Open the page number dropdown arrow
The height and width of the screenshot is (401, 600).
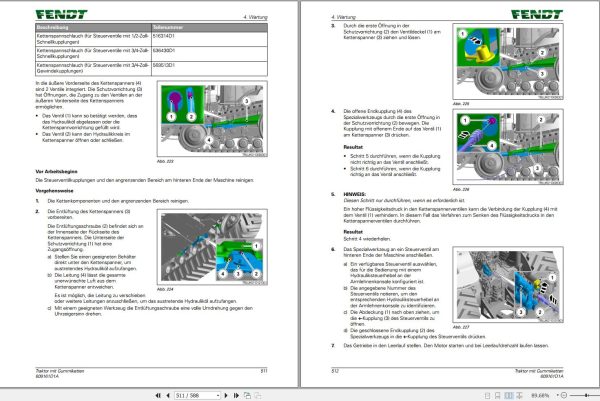[x=218, y=395]
